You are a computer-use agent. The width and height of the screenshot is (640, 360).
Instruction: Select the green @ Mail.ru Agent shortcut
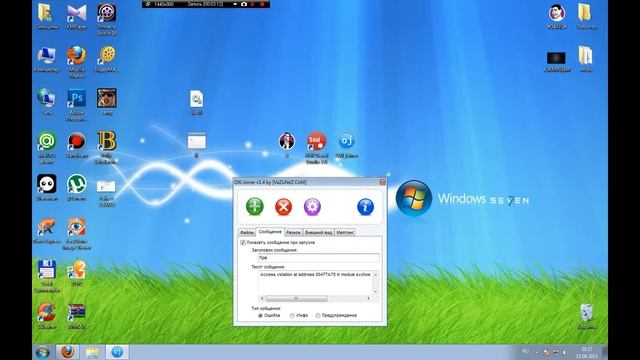click(x=47, y=147)
